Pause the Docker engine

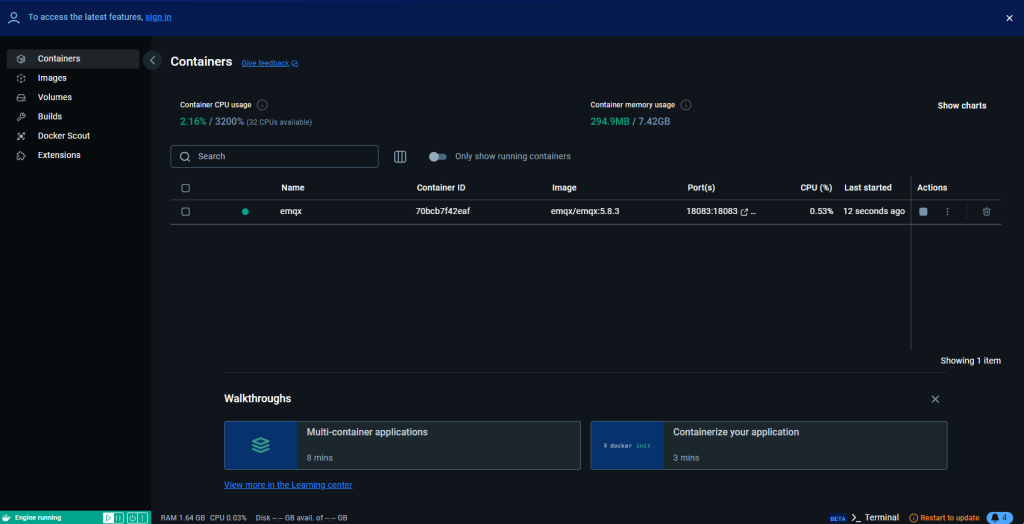pos(118,517)
